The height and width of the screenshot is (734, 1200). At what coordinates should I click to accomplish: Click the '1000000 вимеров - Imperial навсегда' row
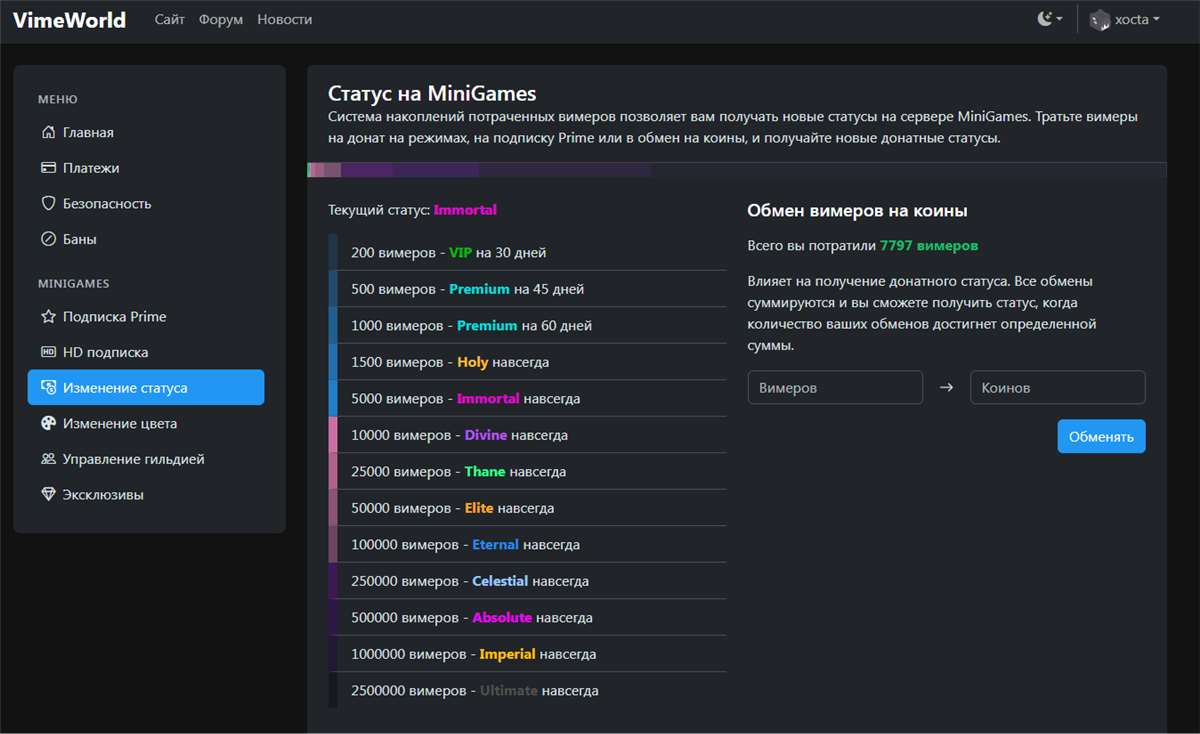coord(527,654)
